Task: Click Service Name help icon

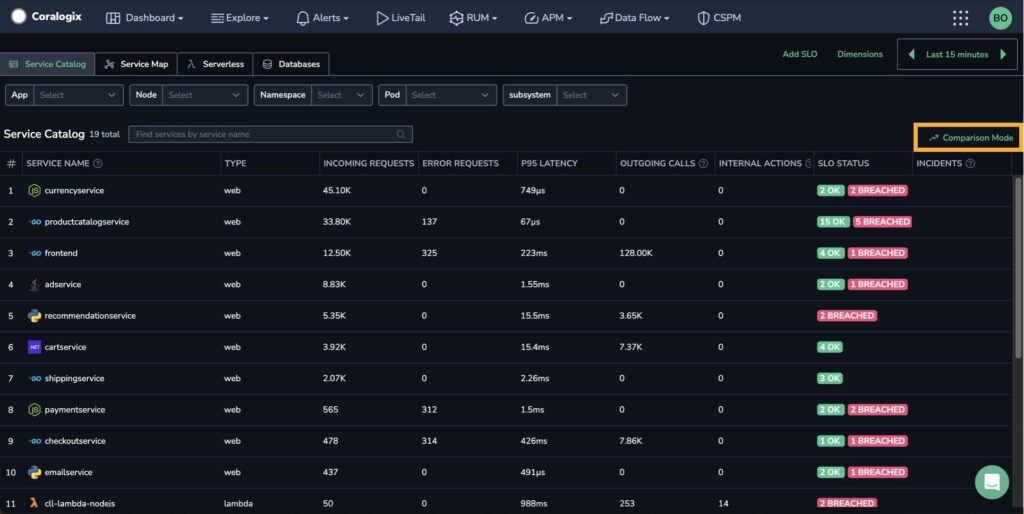Action: [98, 163]
